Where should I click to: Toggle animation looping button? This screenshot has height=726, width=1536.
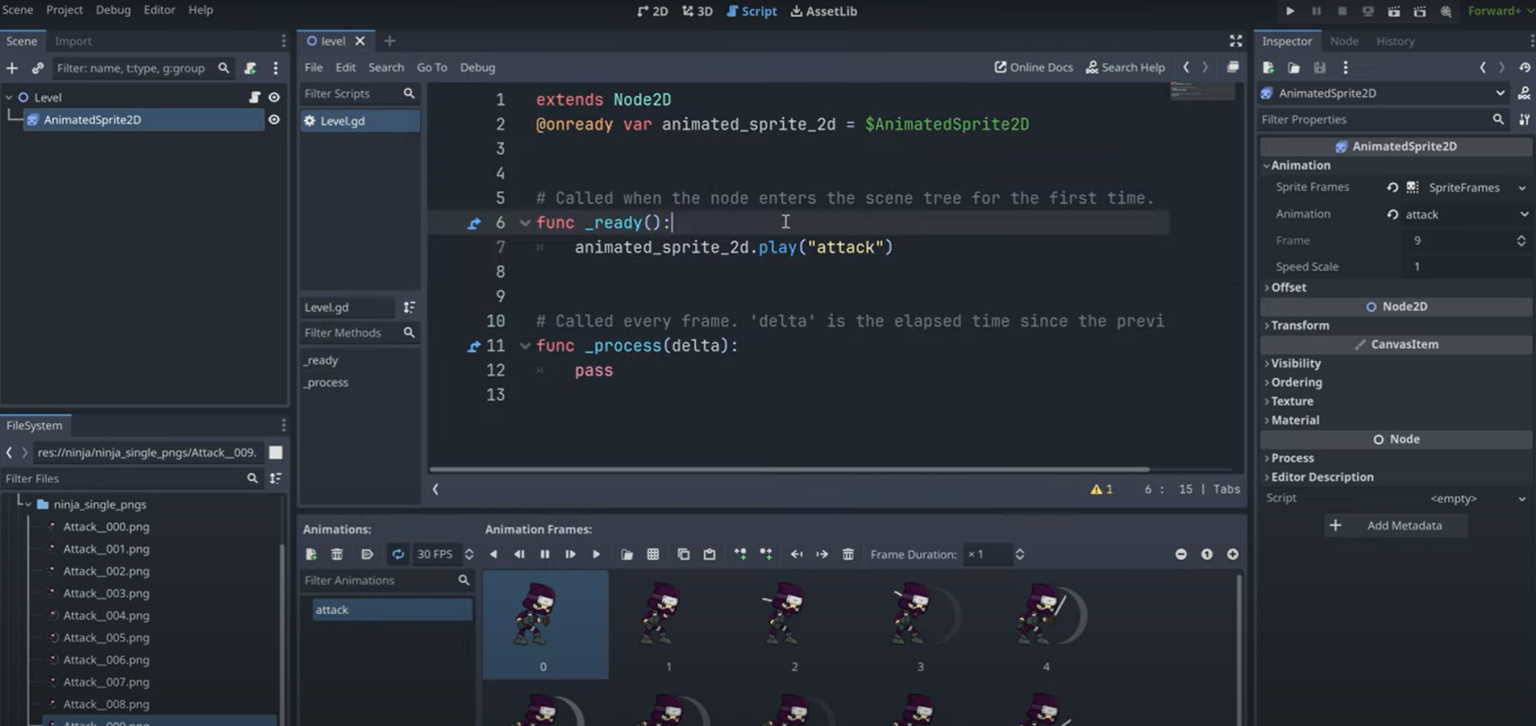point(398,554)
